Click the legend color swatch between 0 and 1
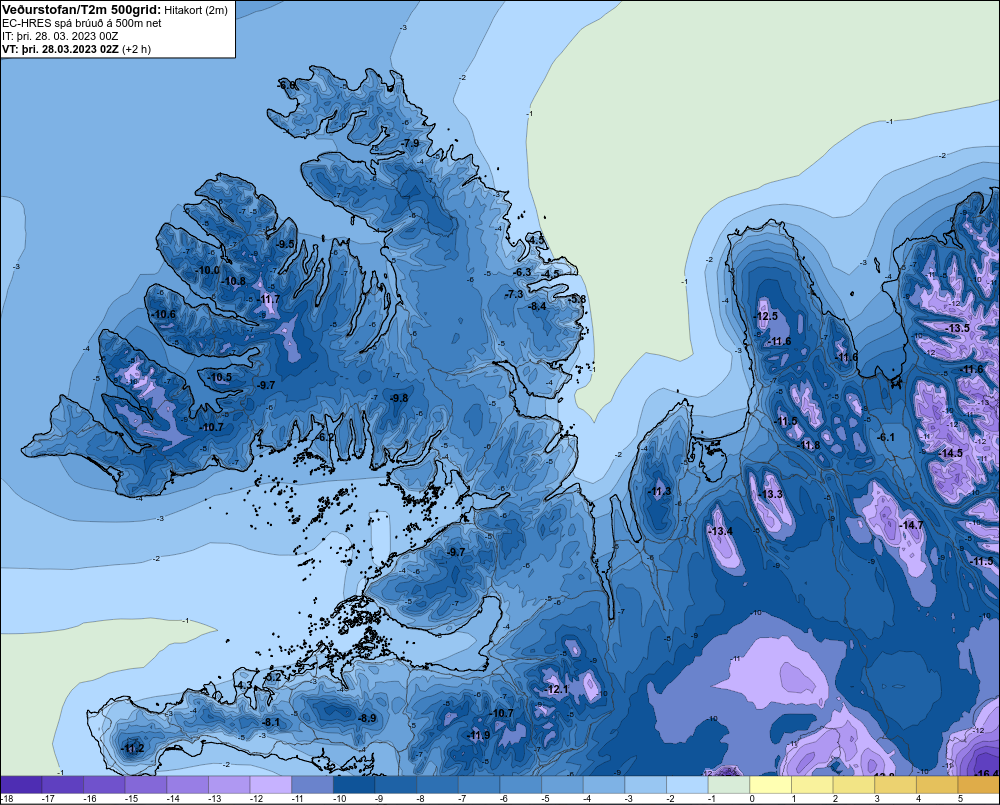The width and height of the screenshot is (1000, 805). pyautogui.click(x=770, y=785)
